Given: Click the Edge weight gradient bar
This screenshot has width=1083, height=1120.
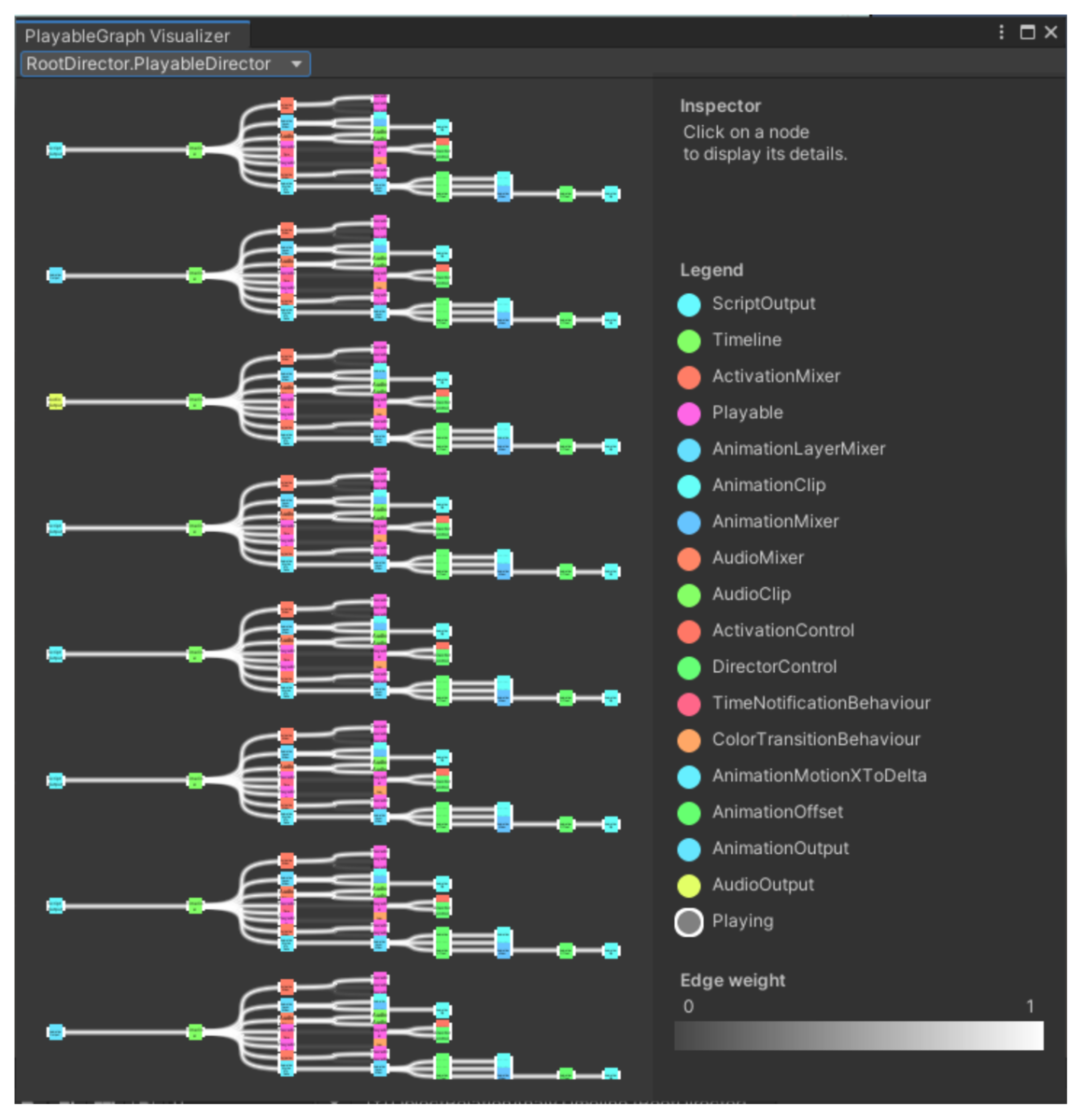Looking at the screenshot, I should coord(858,1035).
